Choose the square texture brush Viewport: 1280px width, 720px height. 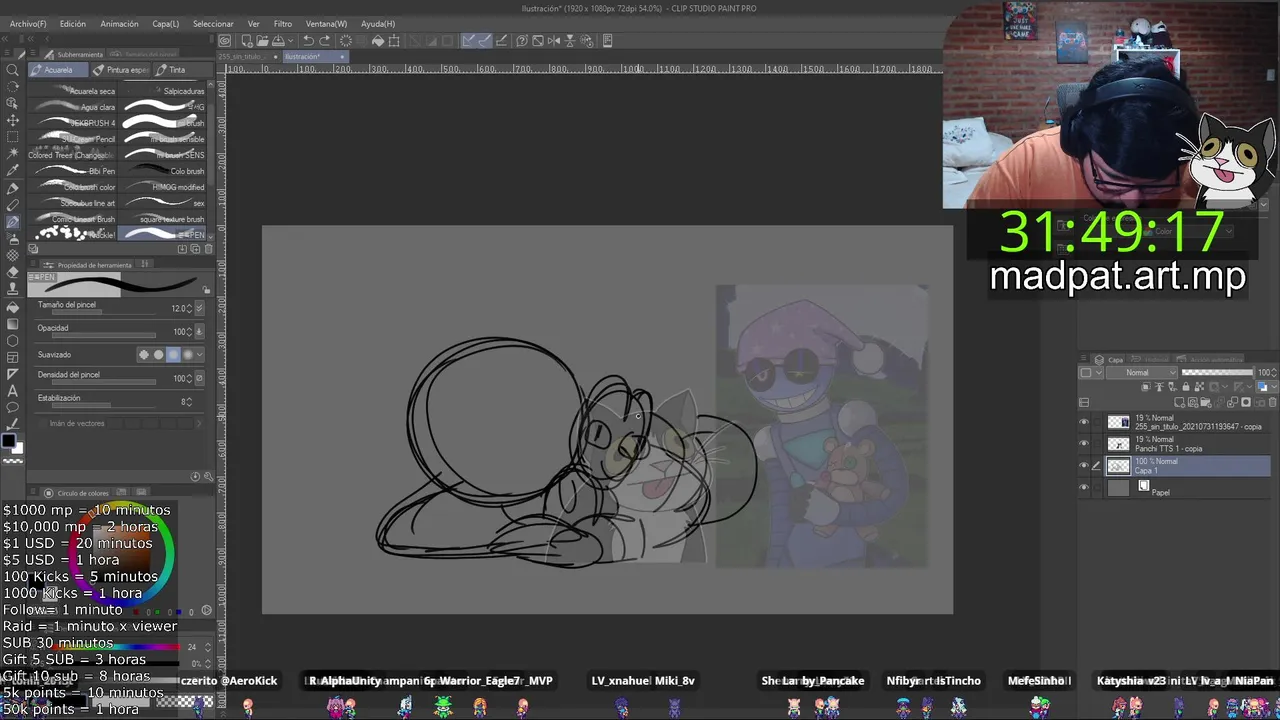(163, 219)
